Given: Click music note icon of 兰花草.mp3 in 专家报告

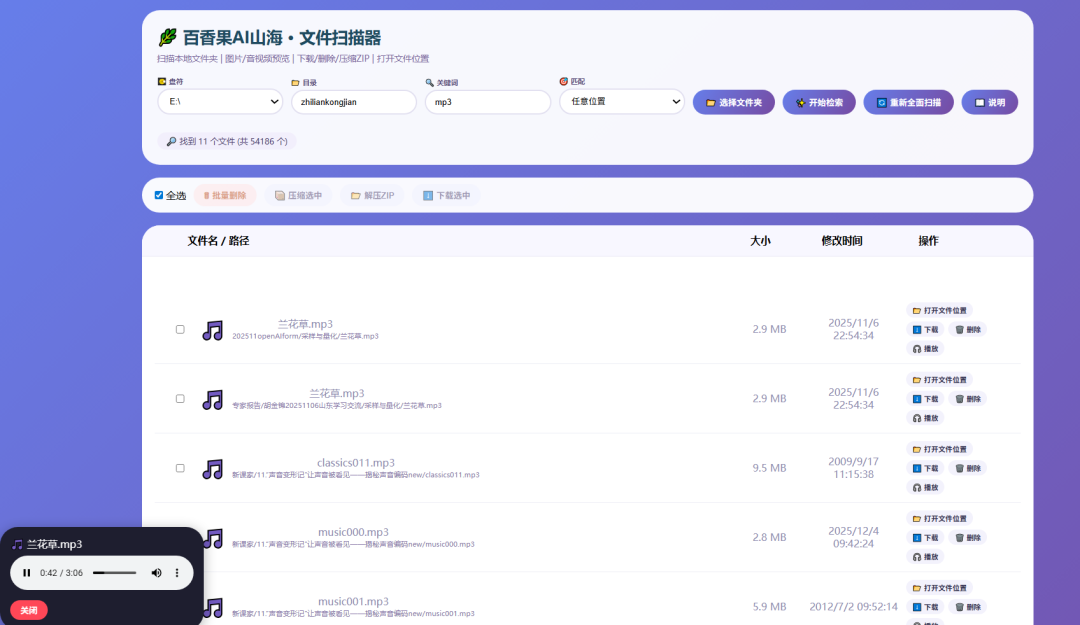Looking at the screenshot, I should (213, 400).
